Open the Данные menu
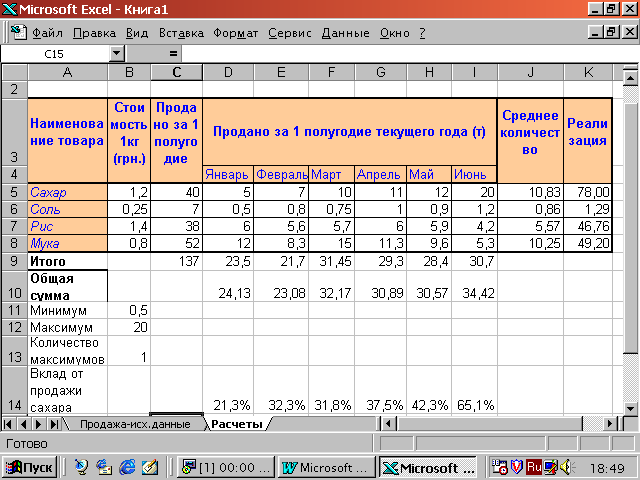 pos(345,33)
